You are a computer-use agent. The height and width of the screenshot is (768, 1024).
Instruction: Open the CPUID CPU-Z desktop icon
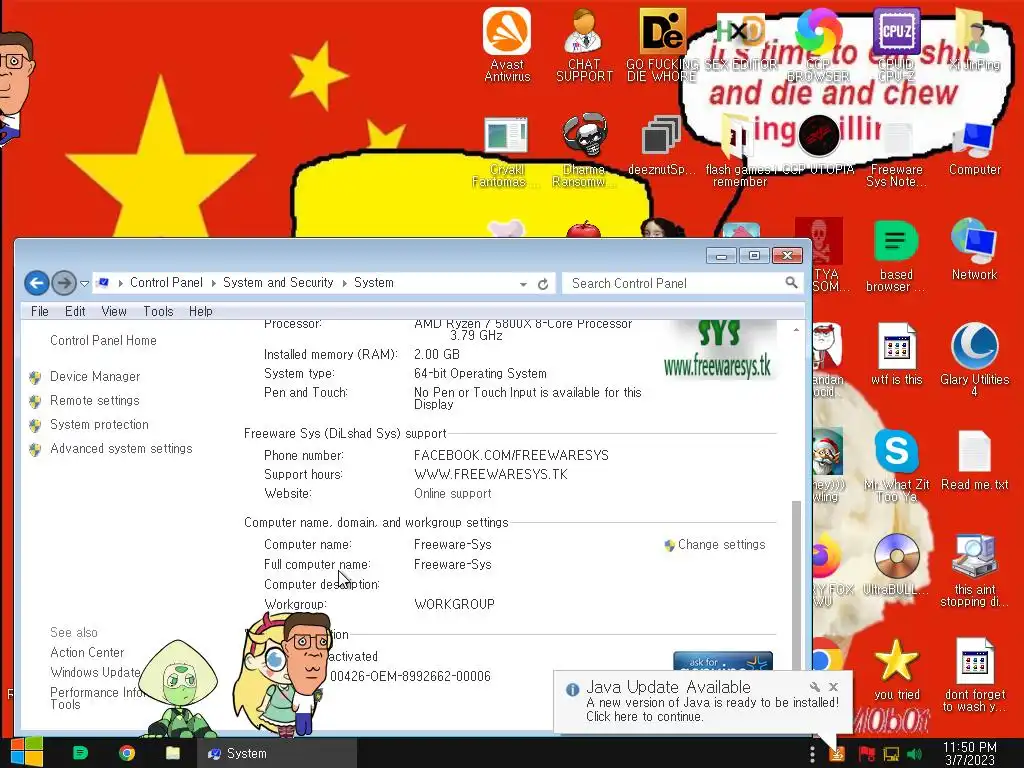[896, 44]
